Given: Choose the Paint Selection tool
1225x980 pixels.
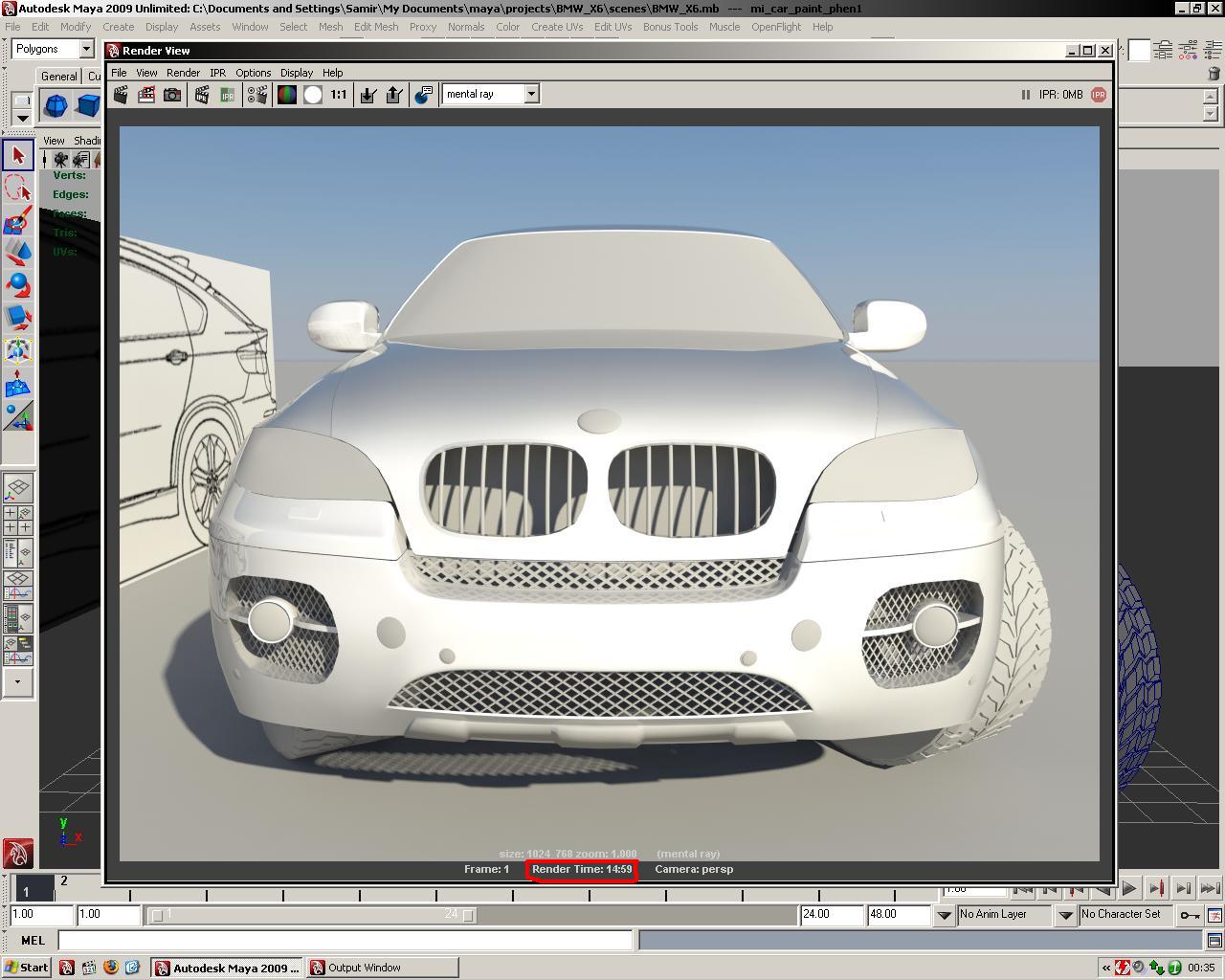Looking at the screenshot, I should (18, 221).
